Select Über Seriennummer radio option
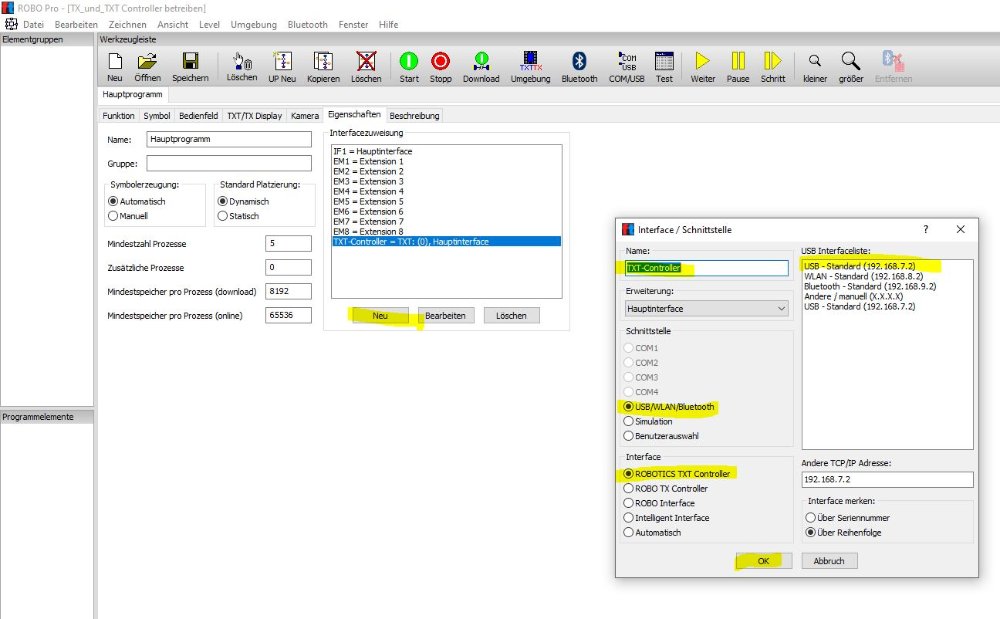 point(811,518)
